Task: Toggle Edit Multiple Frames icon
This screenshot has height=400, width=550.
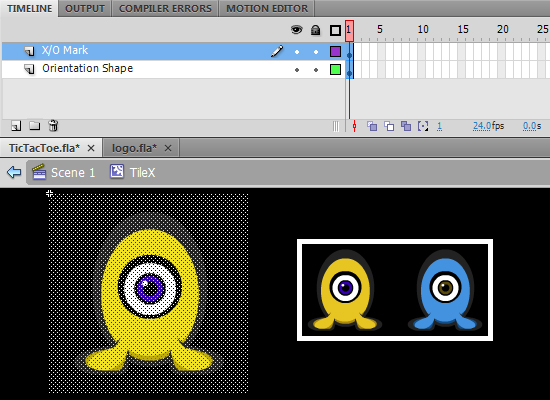Action: tap(406, 126)
